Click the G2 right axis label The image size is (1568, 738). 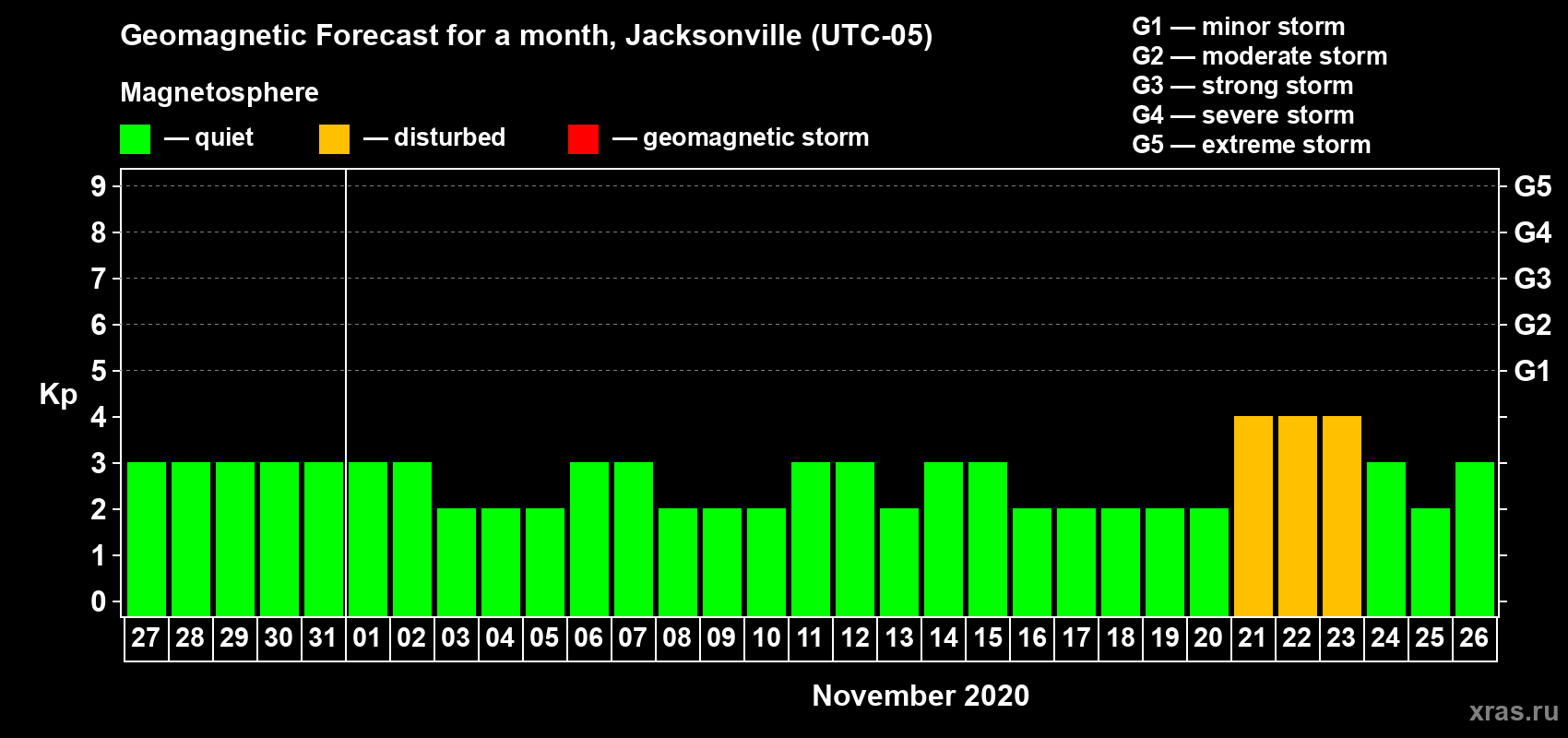[1532, 325]
